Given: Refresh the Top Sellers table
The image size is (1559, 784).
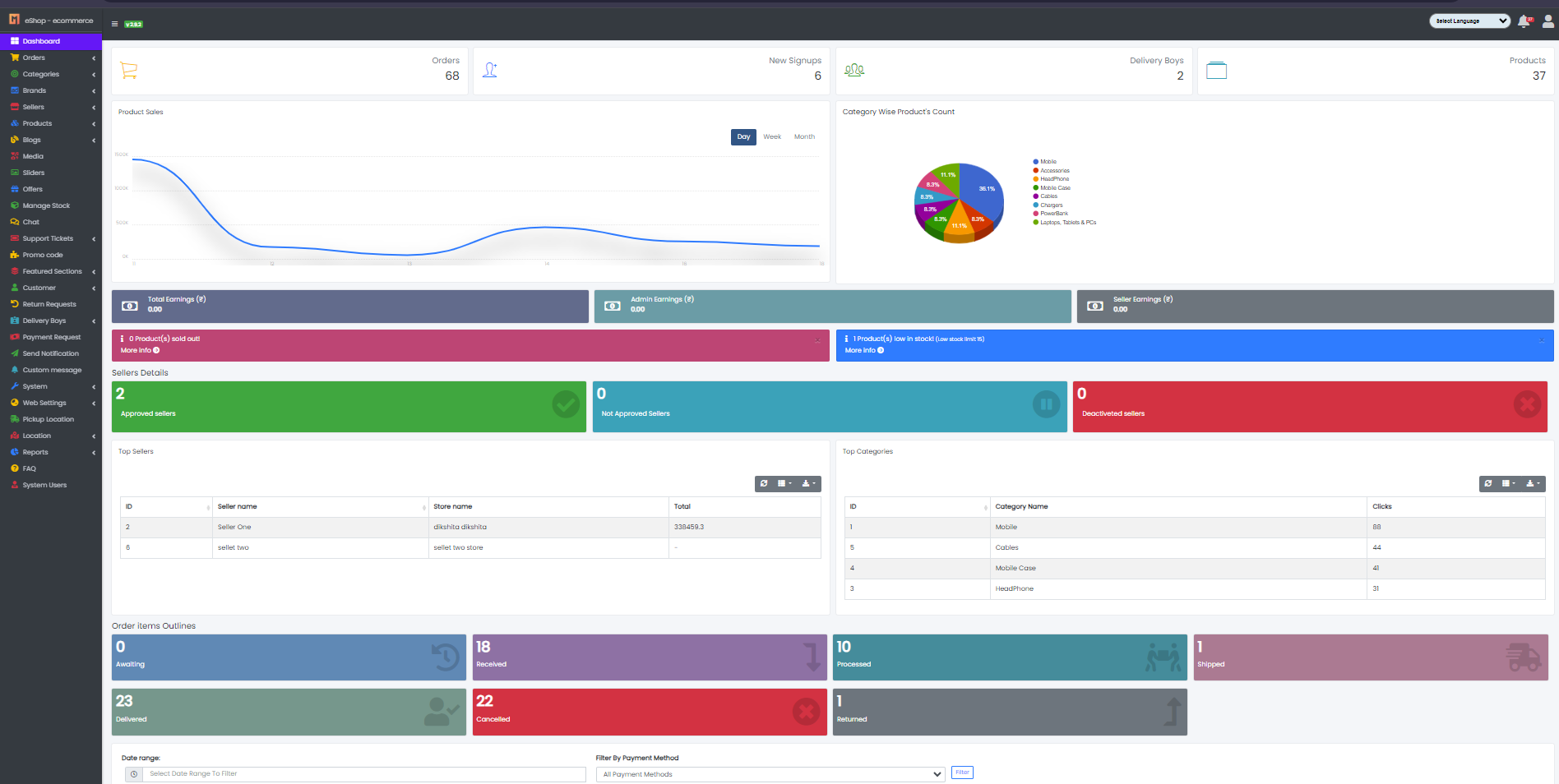Looking at the screenshot, I should click(764, 484).
